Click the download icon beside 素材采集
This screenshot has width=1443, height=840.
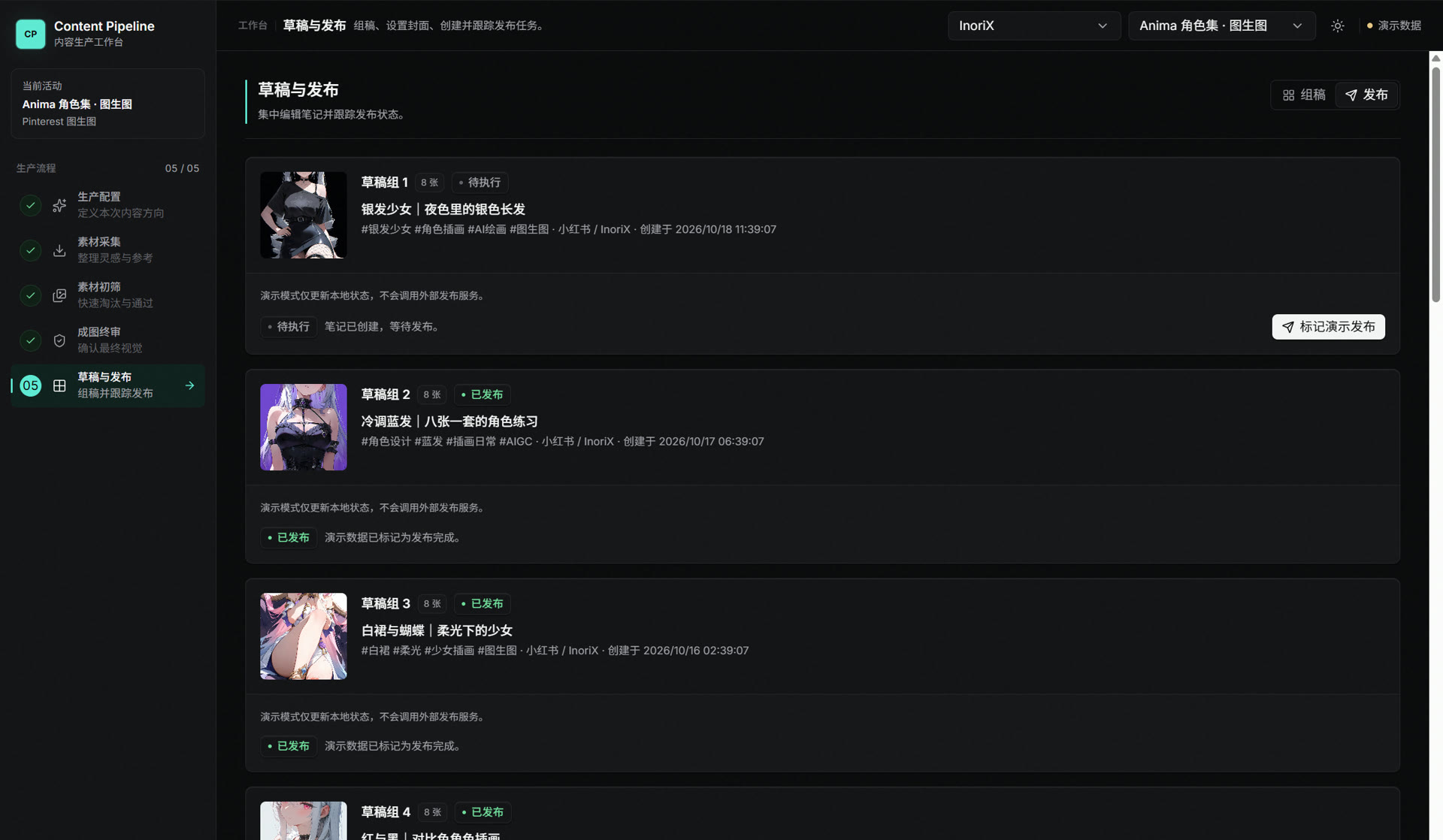[59, 250]
